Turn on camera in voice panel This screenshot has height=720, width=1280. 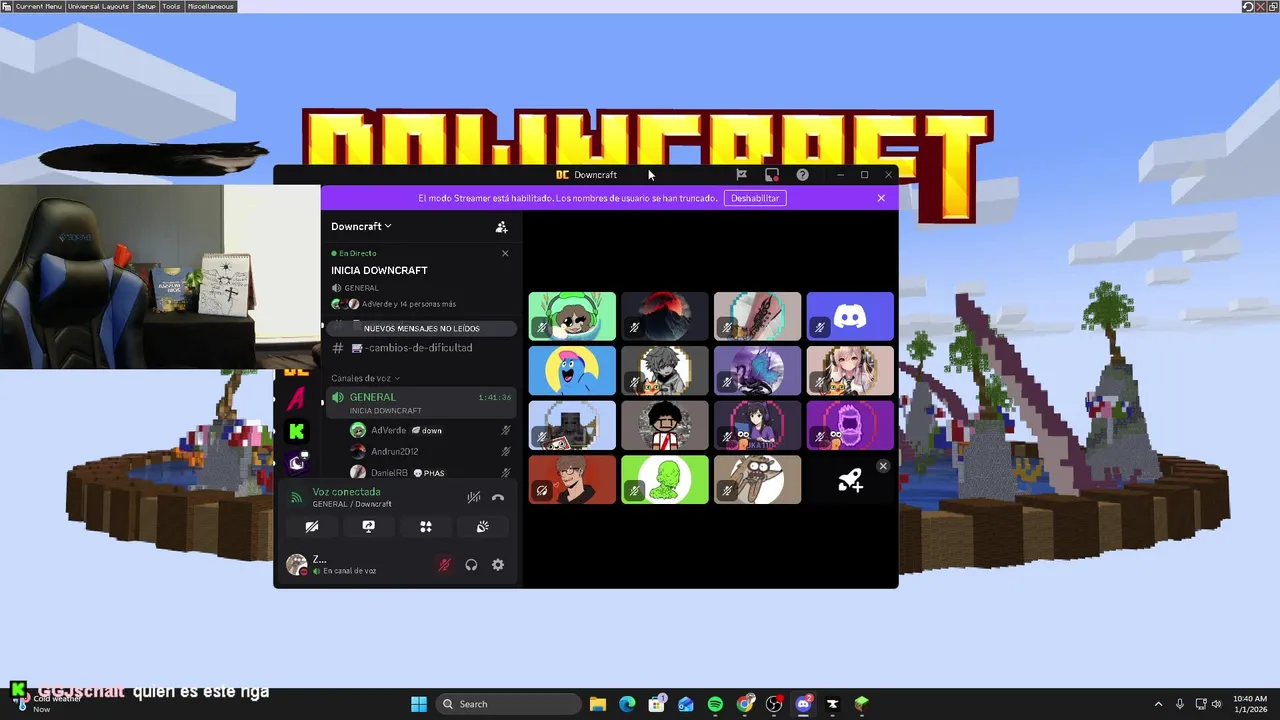point(312,527)
